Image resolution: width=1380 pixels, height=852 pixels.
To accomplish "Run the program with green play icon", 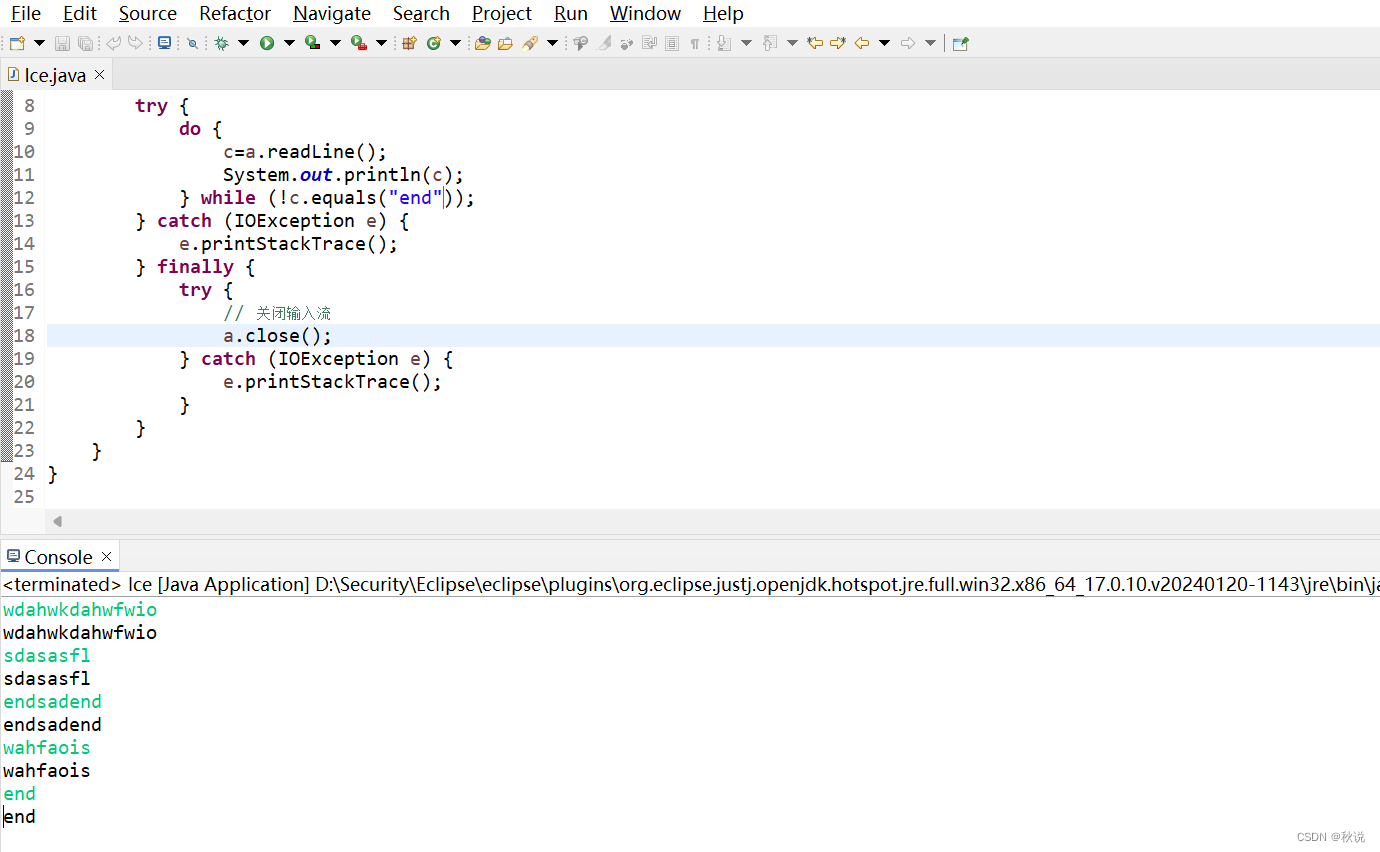I will point(267,43).
